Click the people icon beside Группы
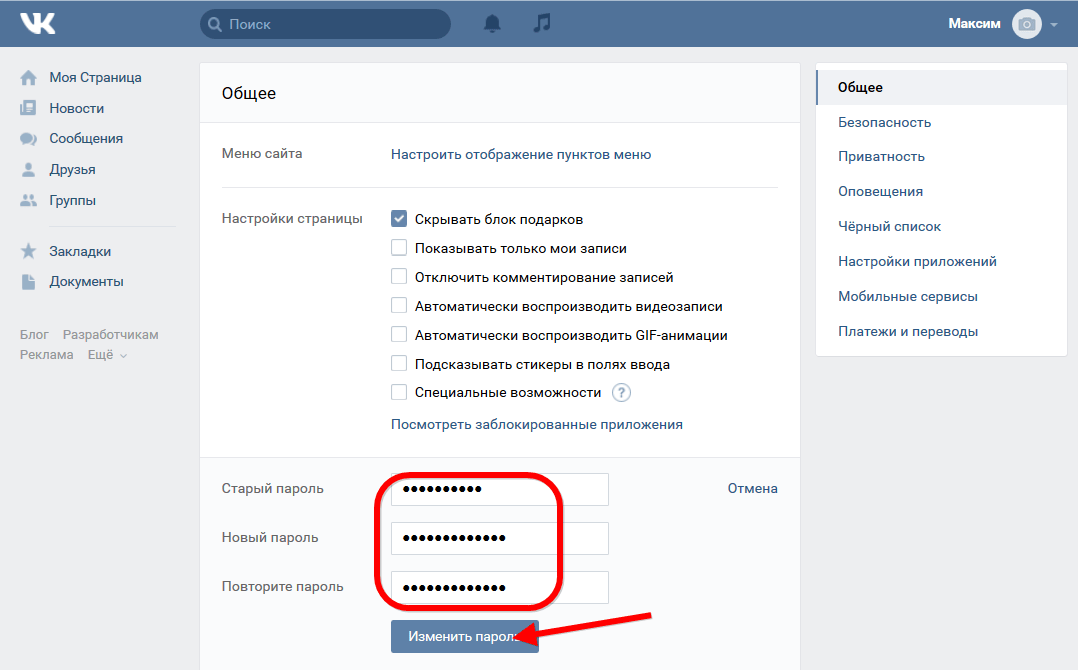This screenshot has height=670, width=1078. 28,200
